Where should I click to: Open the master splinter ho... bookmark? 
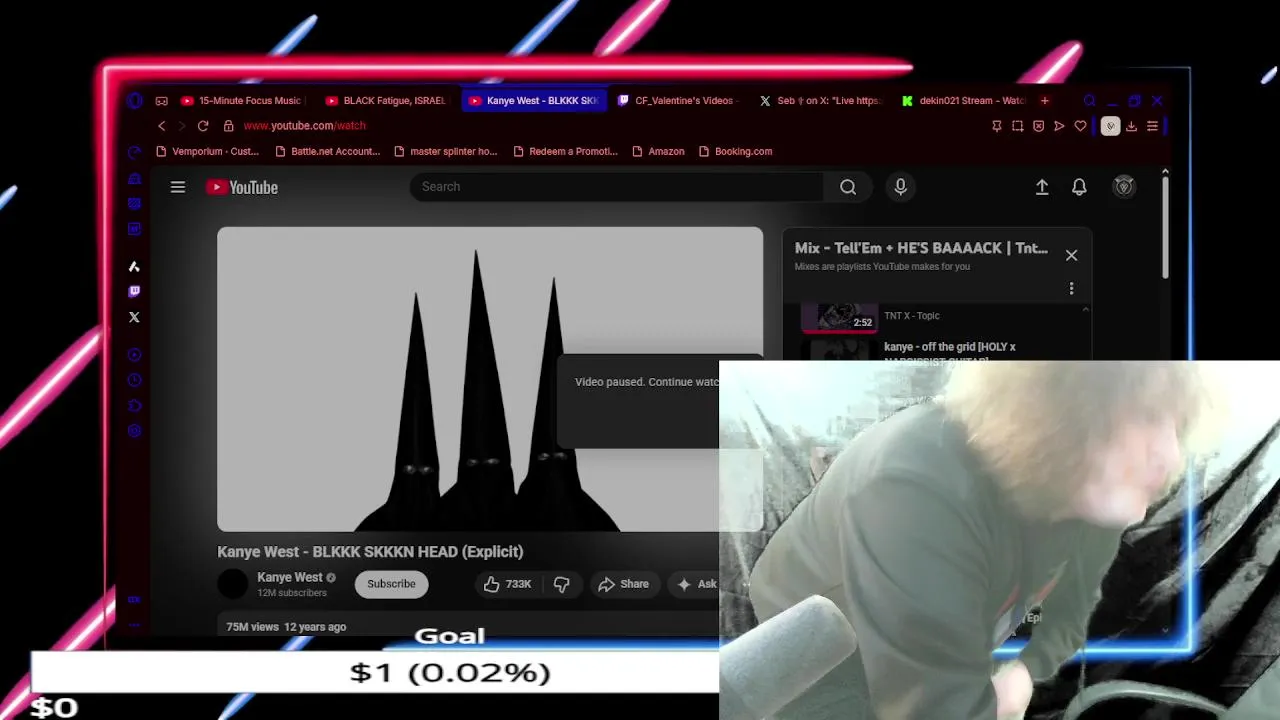445,152
